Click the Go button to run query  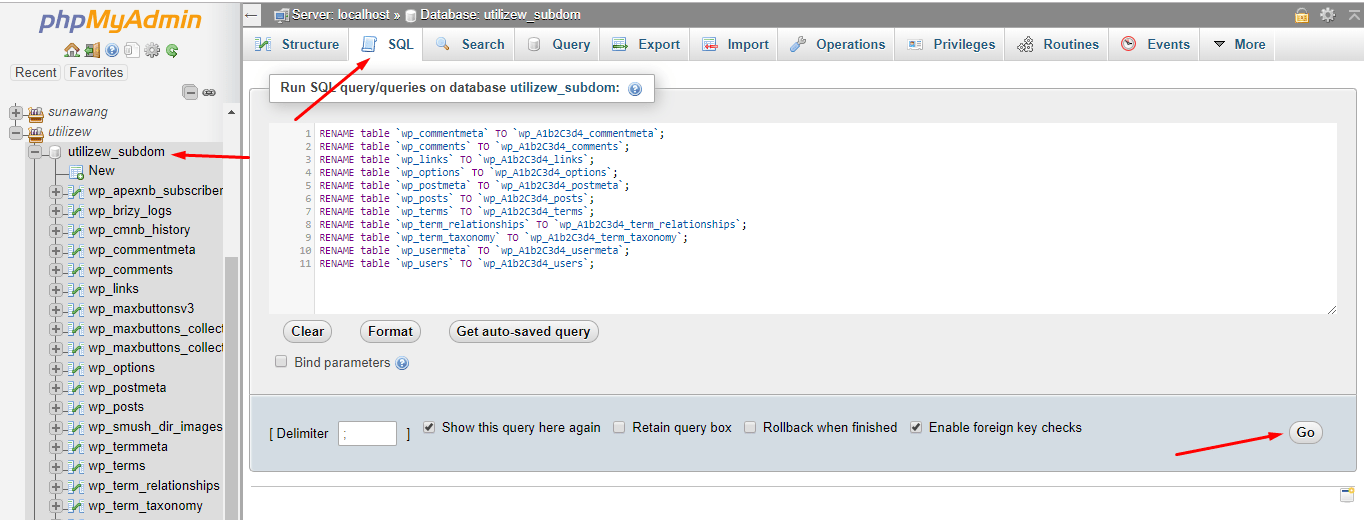pos(1305,432)
